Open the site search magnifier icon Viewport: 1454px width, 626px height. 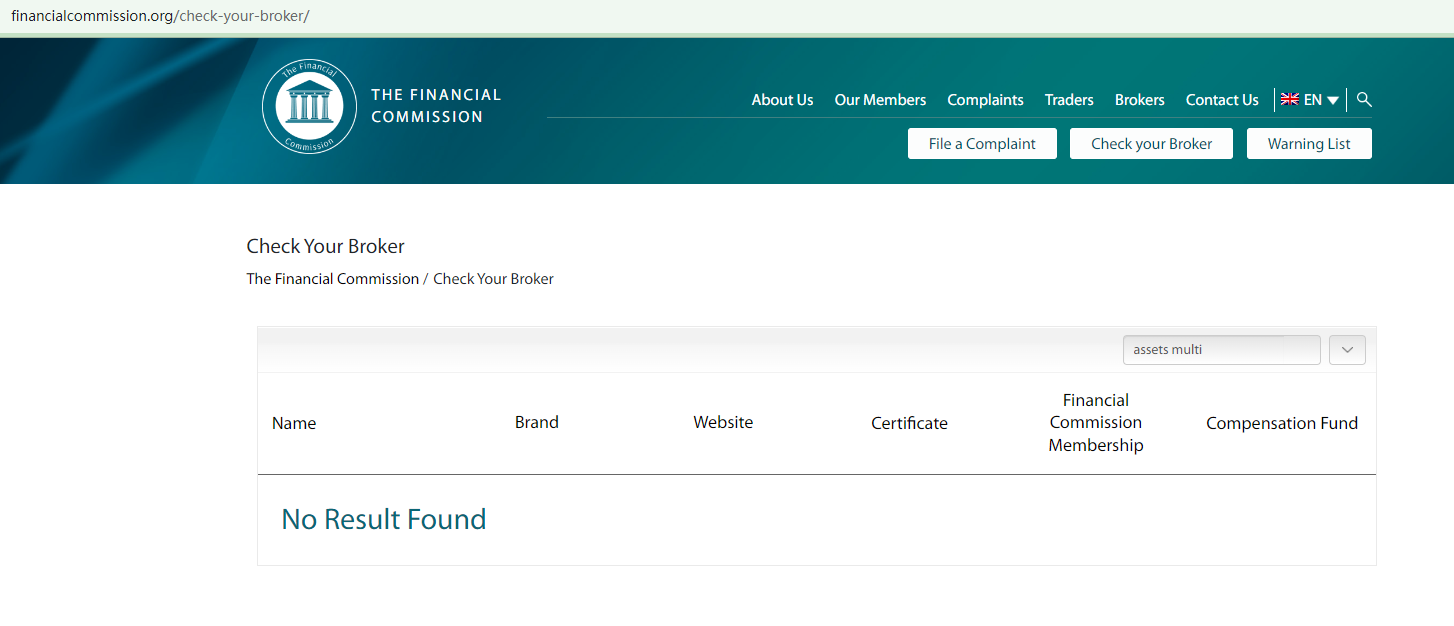1364,100
